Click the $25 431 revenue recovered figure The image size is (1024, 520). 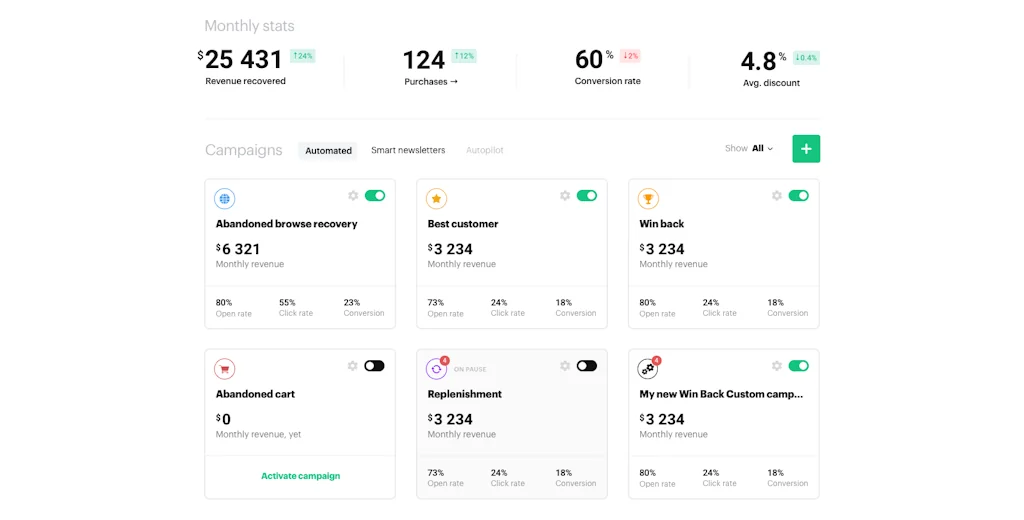[x=240, y=59]
